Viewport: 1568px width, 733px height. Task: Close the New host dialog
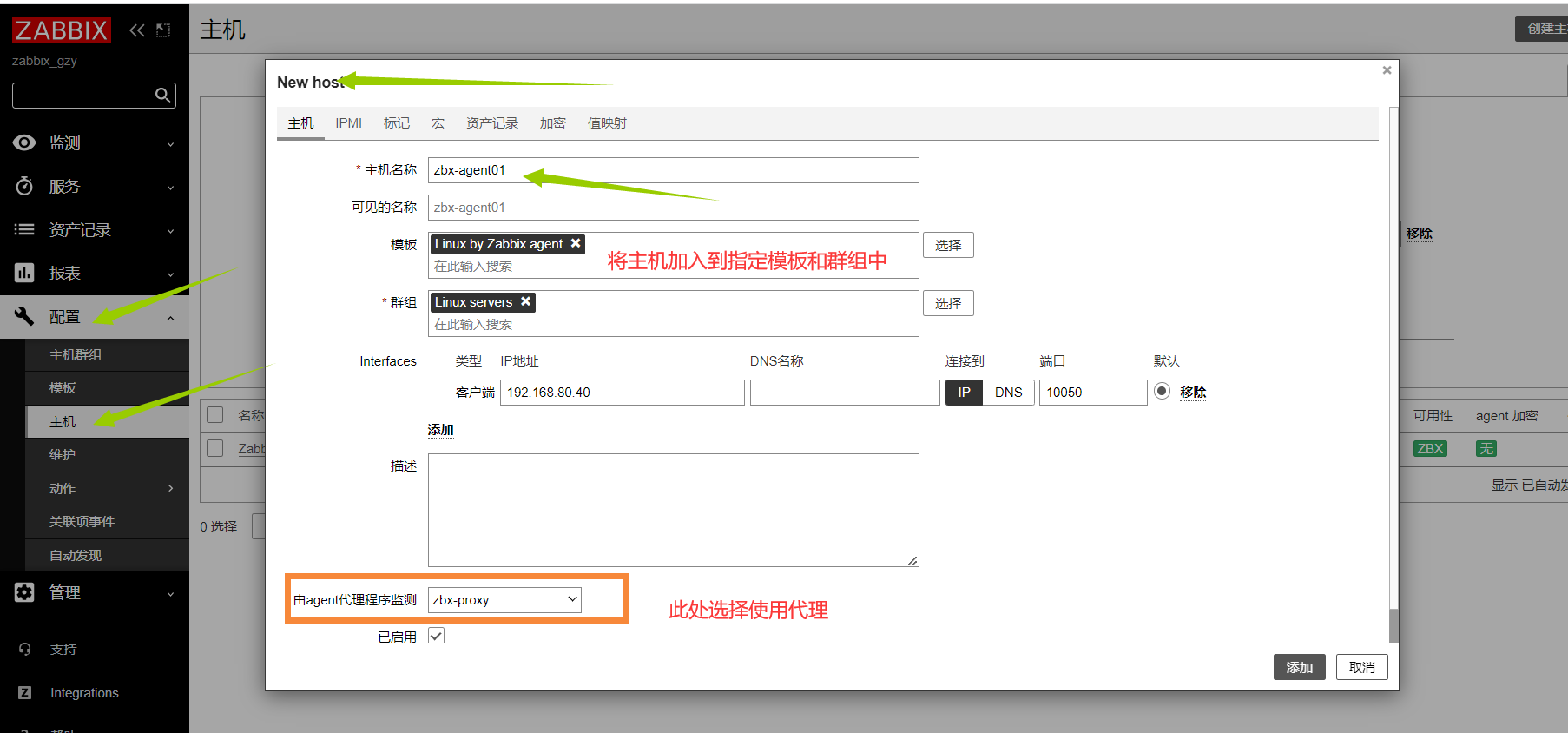tap(1387, 70)
